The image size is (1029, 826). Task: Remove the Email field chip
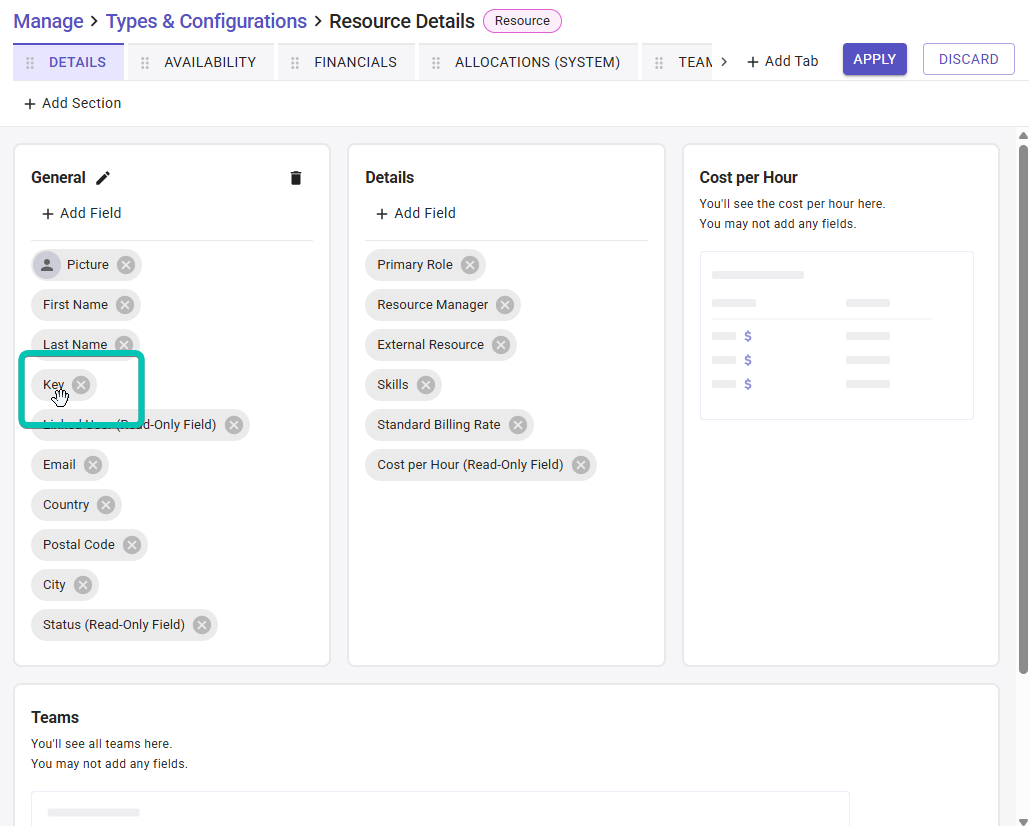point(93,465)
